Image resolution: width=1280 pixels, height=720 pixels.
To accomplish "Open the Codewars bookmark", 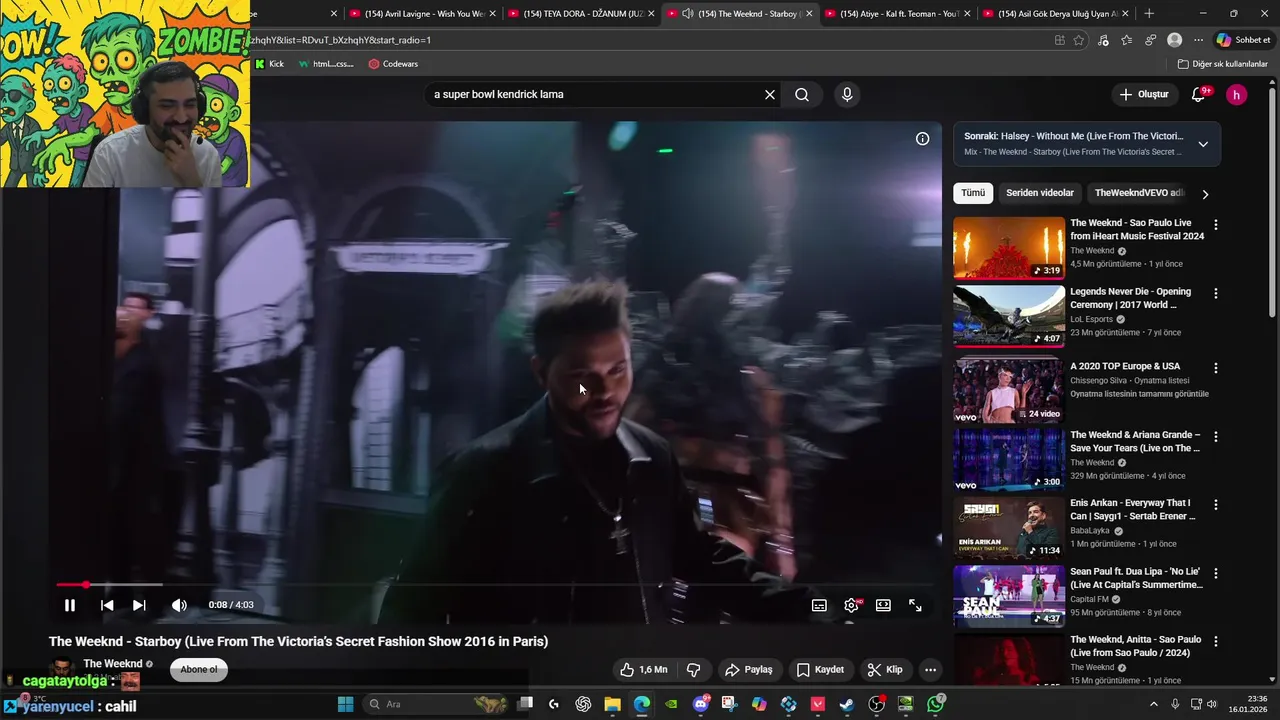I will click(x=393, y=64).
